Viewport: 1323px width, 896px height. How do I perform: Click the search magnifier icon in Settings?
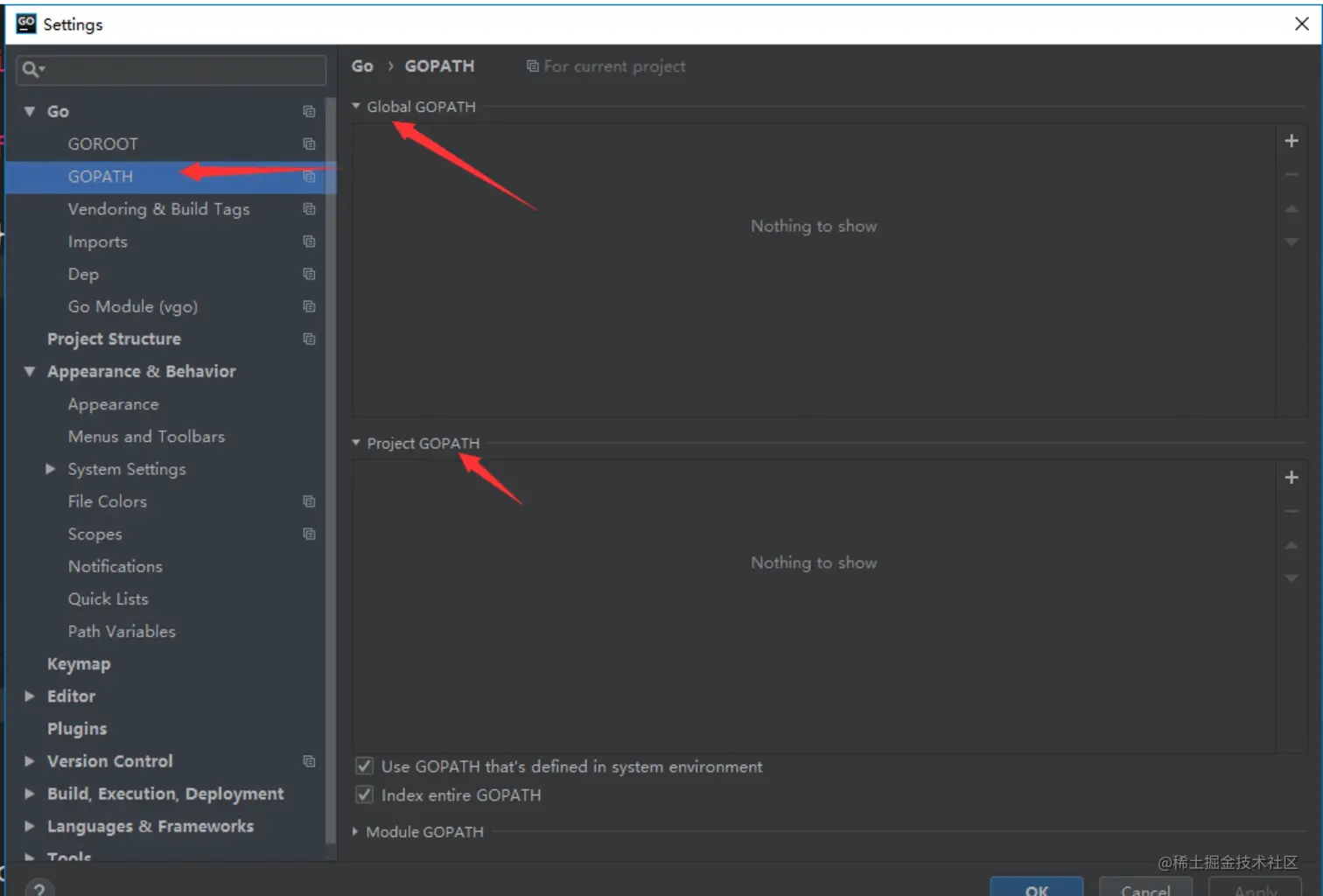pos(32,69)
